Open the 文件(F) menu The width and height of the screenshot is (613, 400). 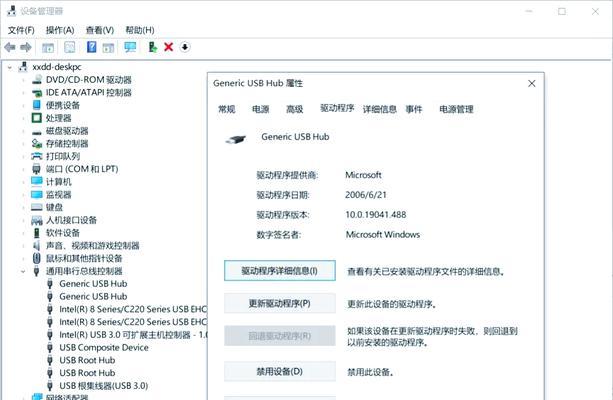21,30
